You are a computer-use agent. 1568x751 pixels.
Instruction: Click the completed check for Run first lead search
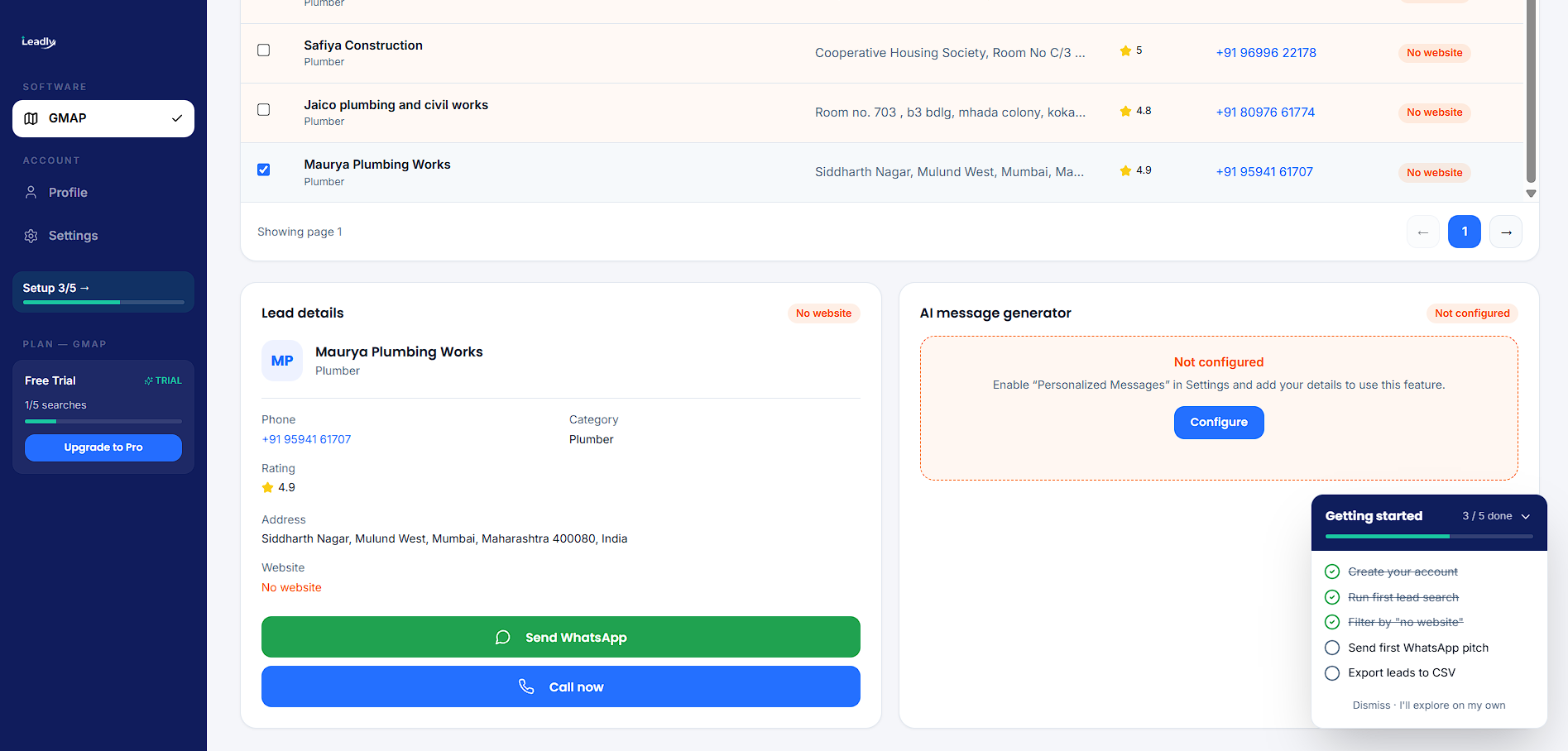pyautogui.click(x=1332, y=597)
